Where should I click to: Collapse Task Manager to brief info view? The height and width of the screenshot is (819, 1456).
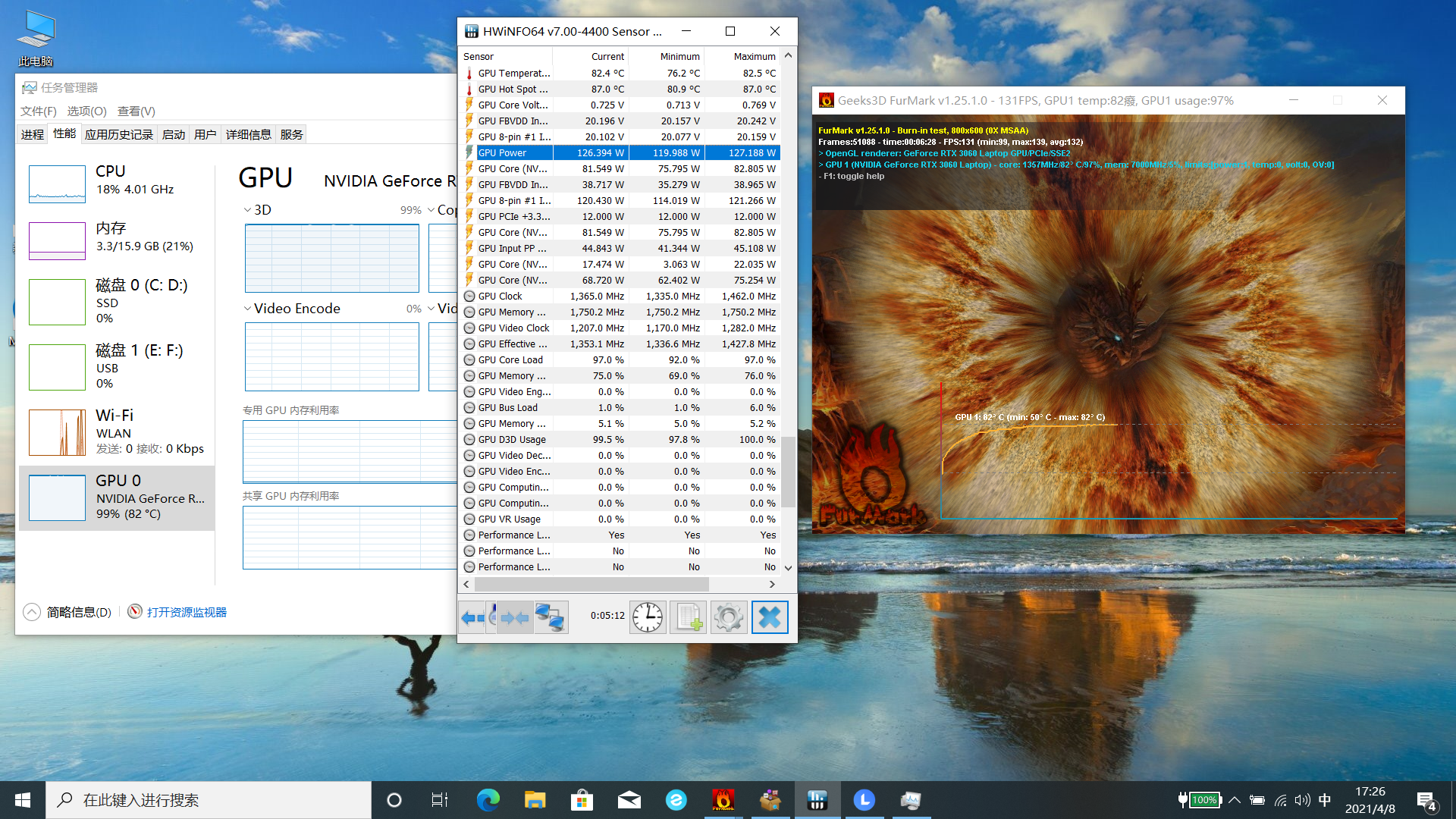32,612
